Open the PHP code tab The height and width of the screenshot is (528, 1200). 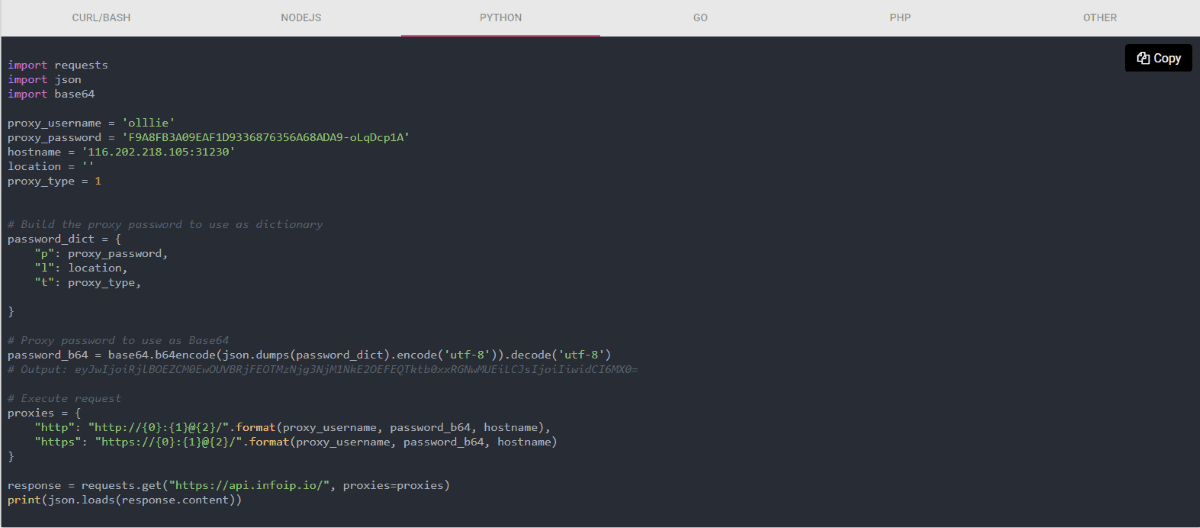click(900, 18)
